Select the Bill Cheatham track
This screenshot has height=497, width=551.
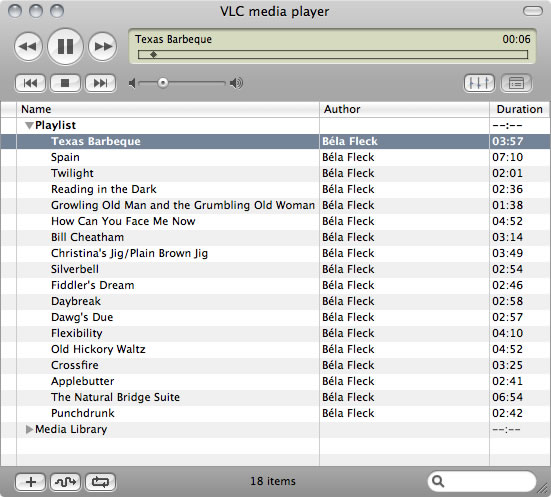click(87, 237)
